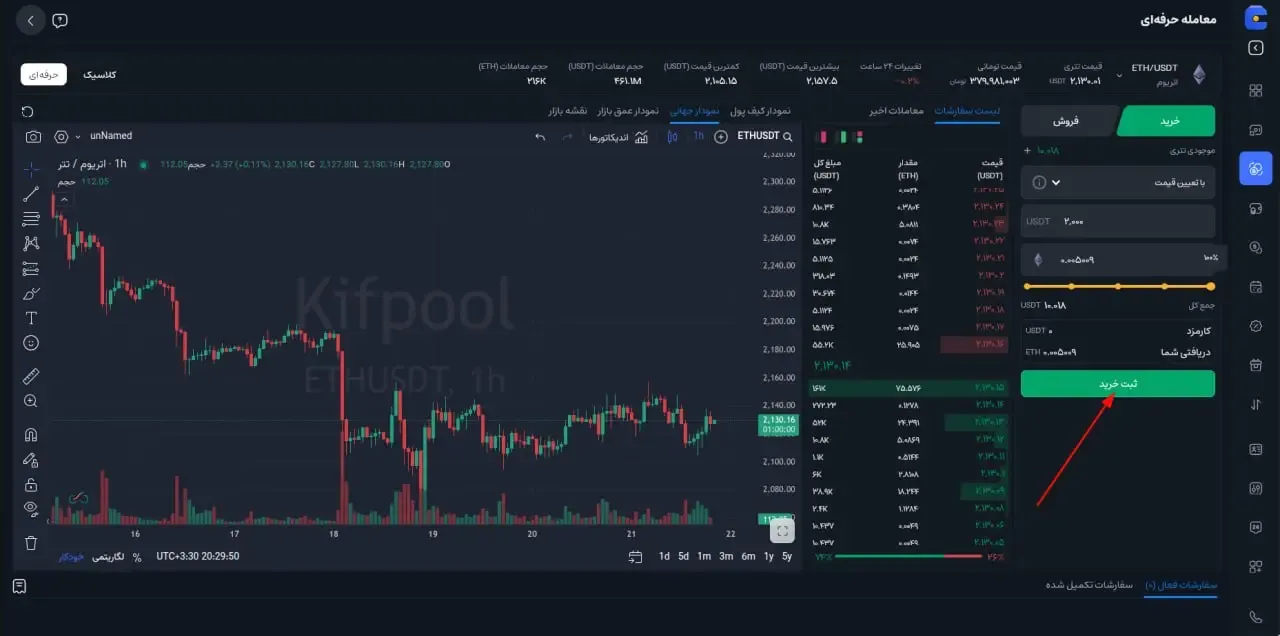Change the candlestick chart type
Image resolution: width=1280 pixels, height=636 pixels.
pyautogui.click(x=672, y=137)
